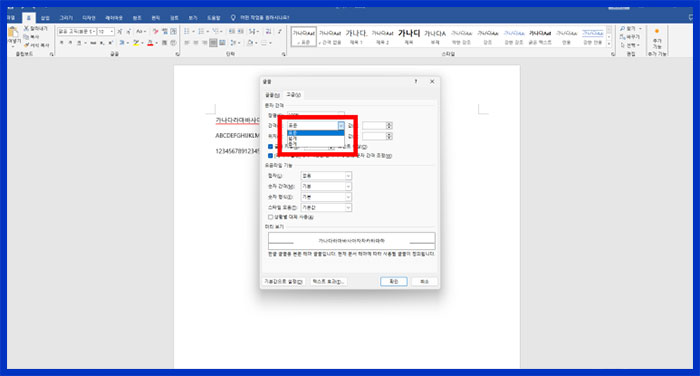Click the Decrease Indent icon
This screenshot has height=376, width=700.
coord(232,31)
